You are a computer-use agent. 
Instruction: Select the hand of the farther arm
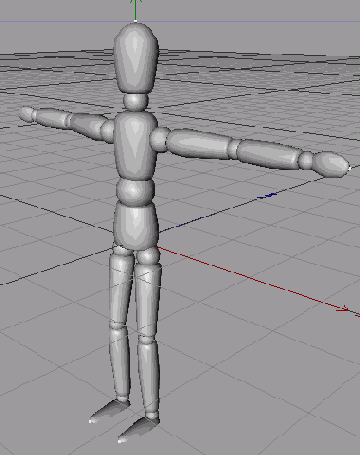tap(27, 114)
